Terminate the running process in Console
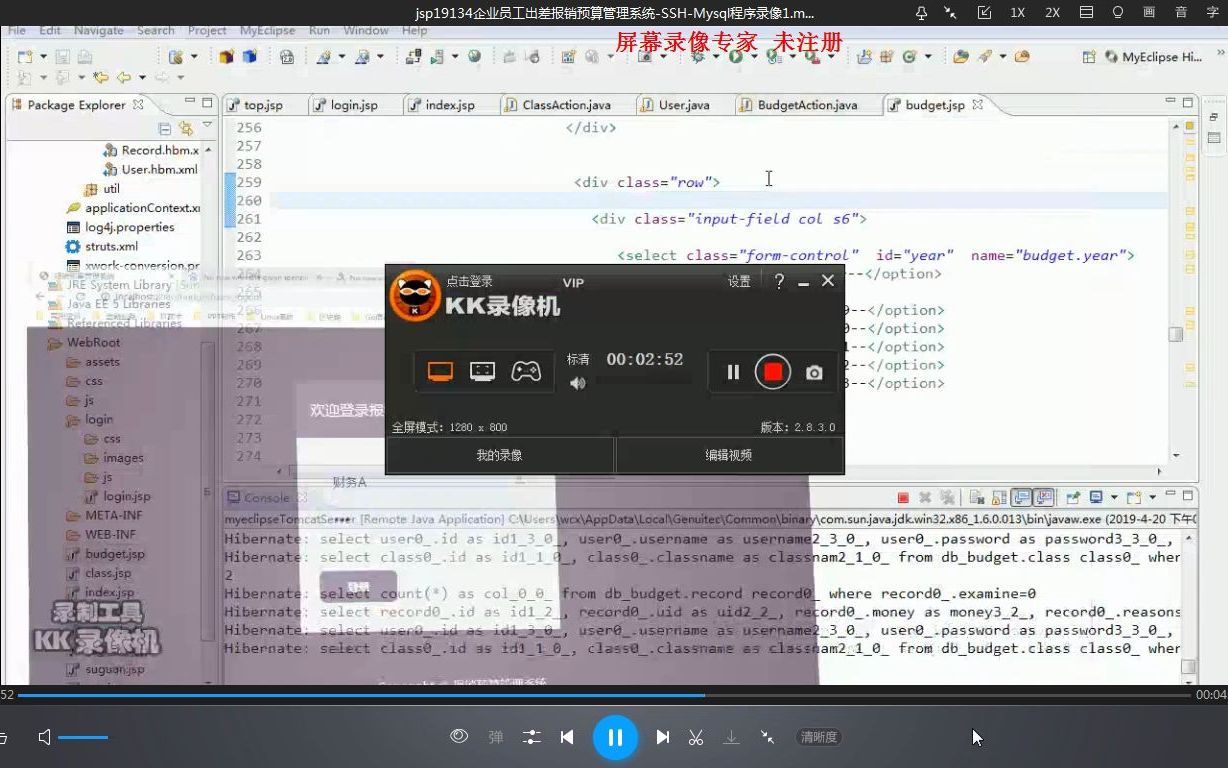This screenshot has height=768, width=1228. 904,497
